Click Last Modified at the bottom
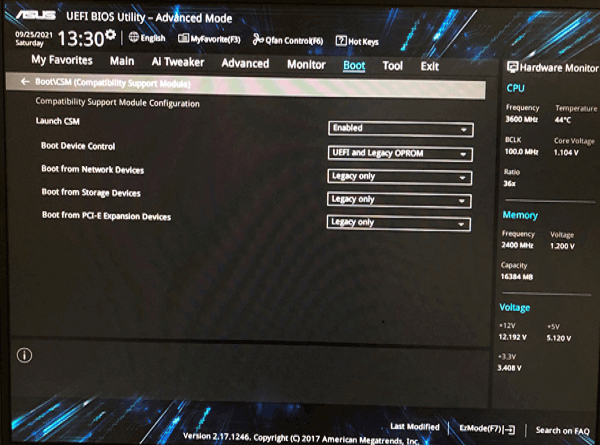The image size is (600, 445). point(414,426)
